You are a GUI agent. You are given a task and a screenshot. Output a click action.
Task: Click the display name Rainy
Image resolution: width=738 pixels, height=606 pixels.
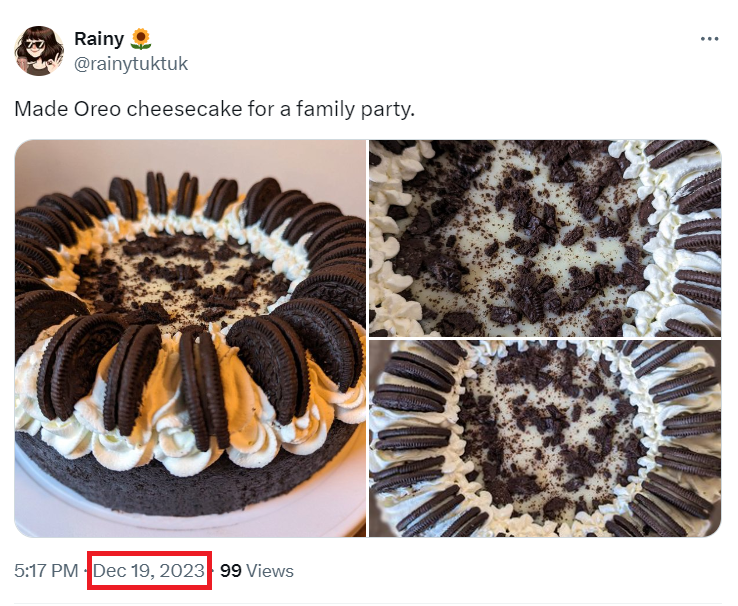coord(98,39)
